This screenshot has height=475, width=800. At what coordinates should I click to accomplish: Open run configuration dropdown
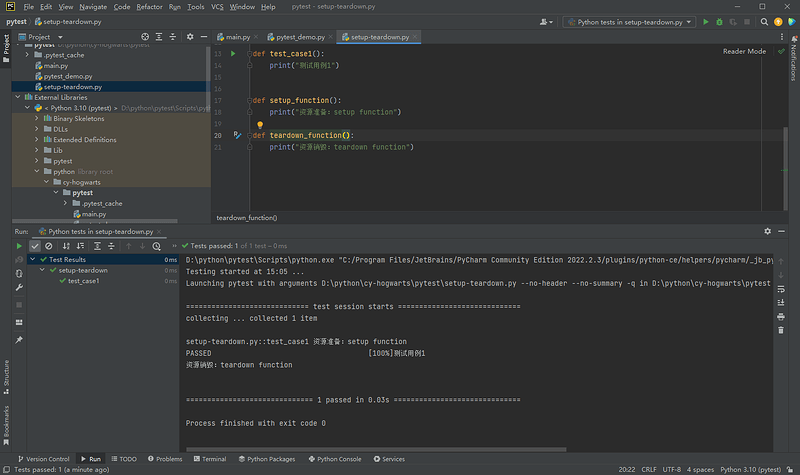(629, 22)
